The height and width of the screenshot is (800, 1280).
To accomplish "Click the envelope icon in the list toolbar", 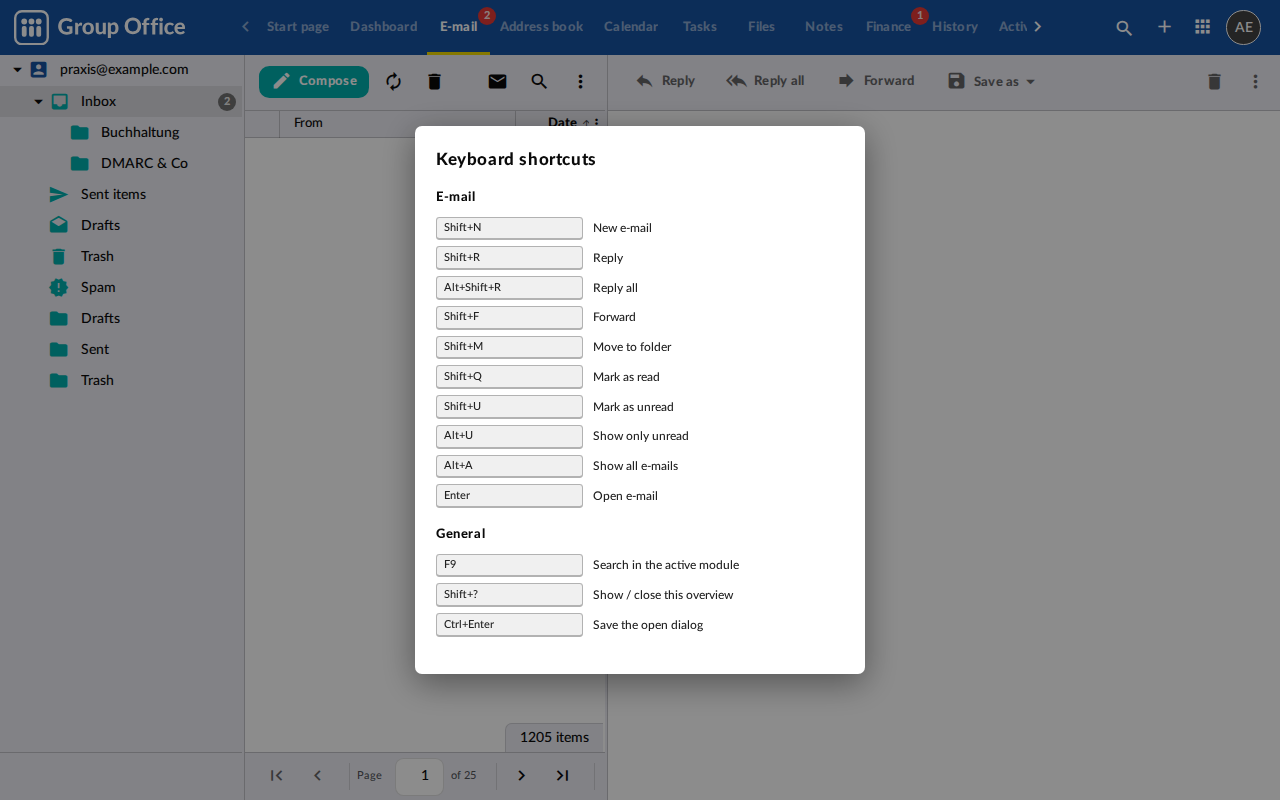I will (497, 81).
